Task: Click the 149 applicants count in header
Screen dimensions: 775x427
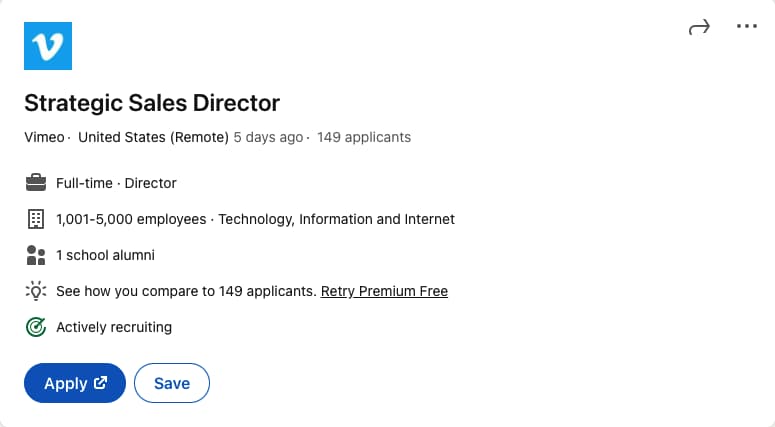Action: point(364,137)
